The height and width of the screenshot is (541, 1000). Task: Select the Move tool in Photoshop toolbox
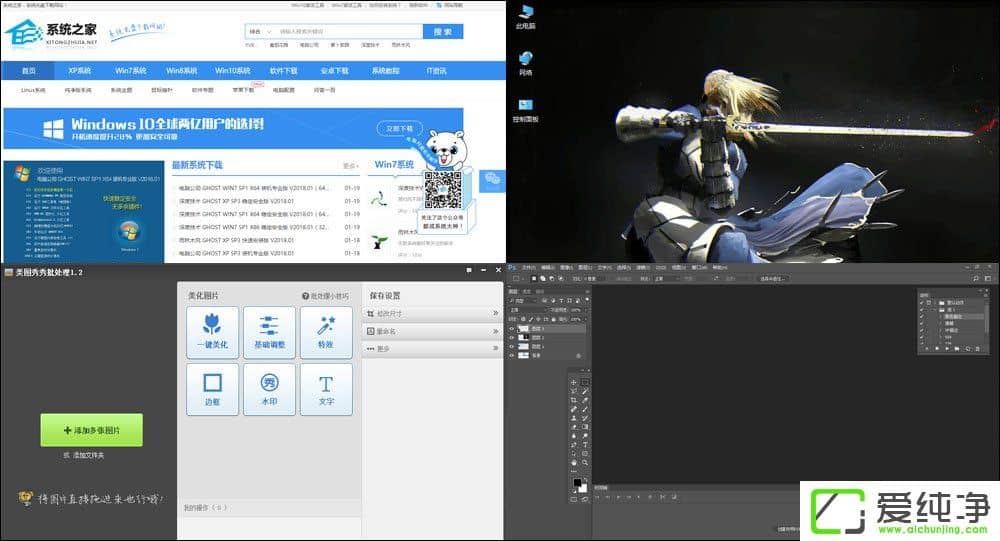coord(573,382)
